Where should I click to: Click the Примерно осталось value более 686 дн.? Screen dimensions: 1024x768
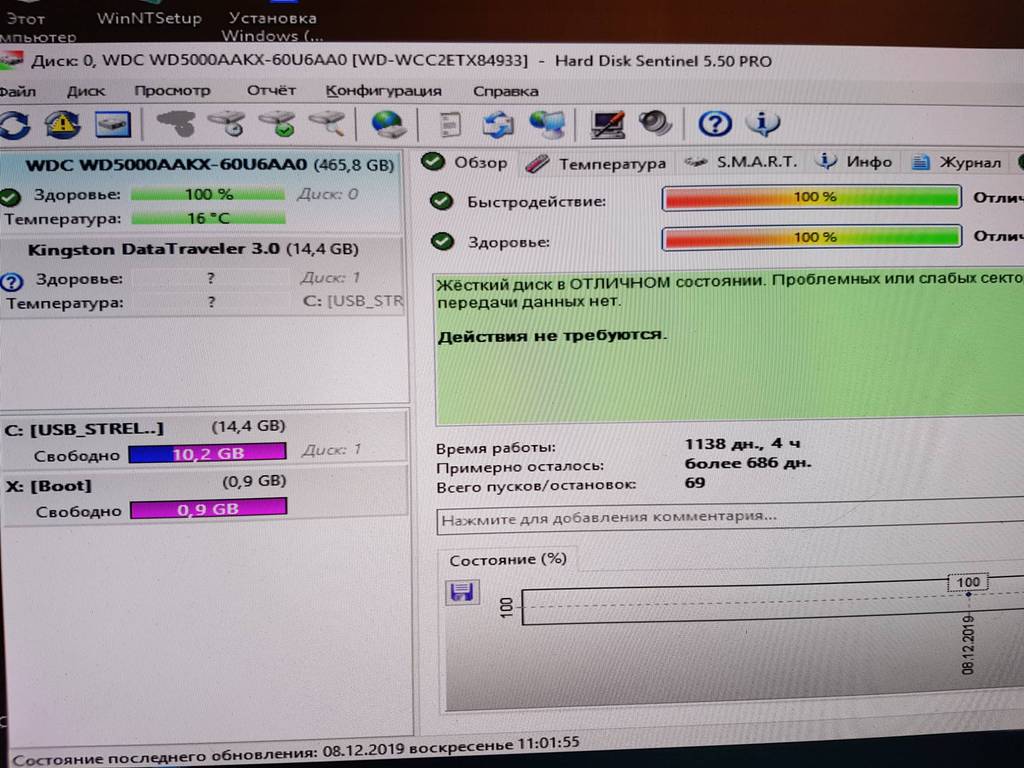coord(748,464)
